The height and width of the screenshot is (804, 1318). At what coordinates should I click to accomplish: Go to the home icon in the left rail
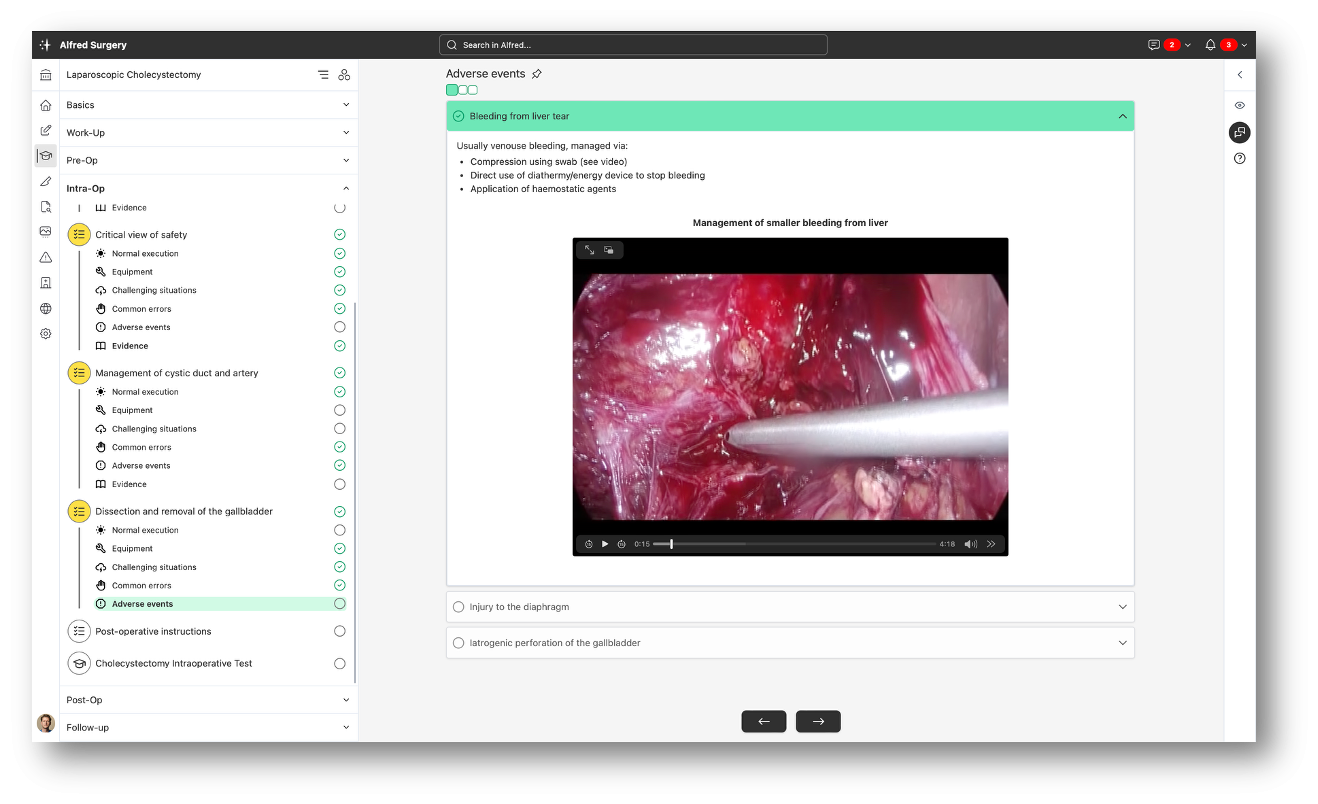45,104
